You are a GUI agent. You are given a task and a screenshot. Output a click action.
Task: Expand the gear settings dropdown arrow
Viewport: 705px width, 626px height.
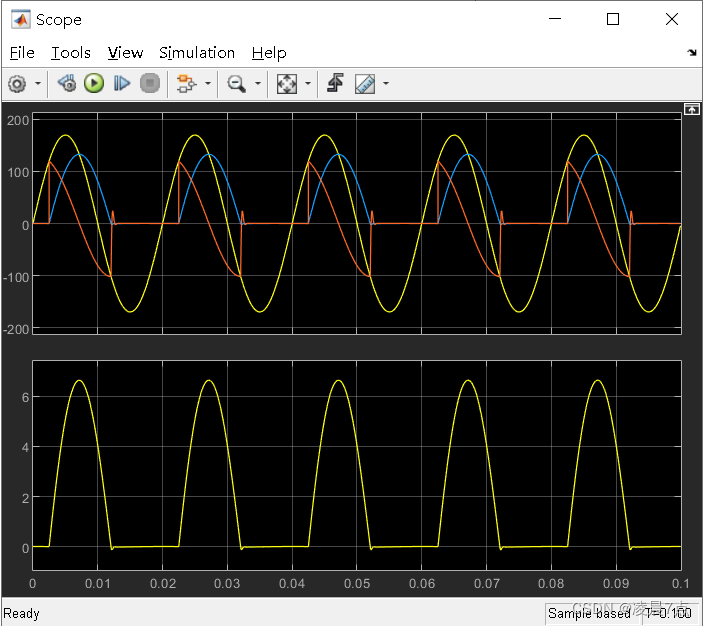(38, 83)
